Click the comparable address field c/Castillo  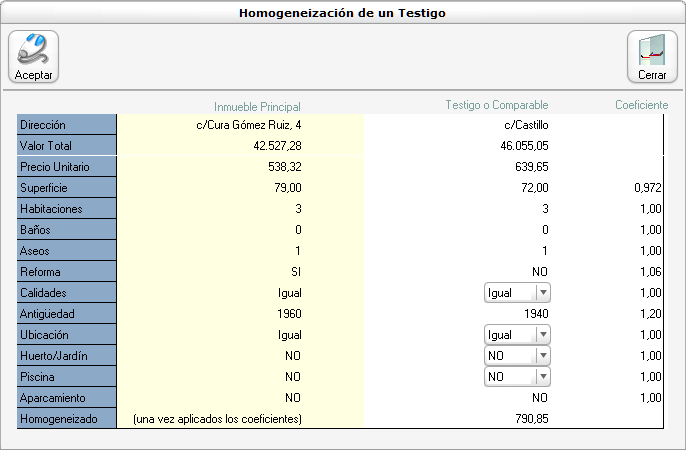point(527,125)
